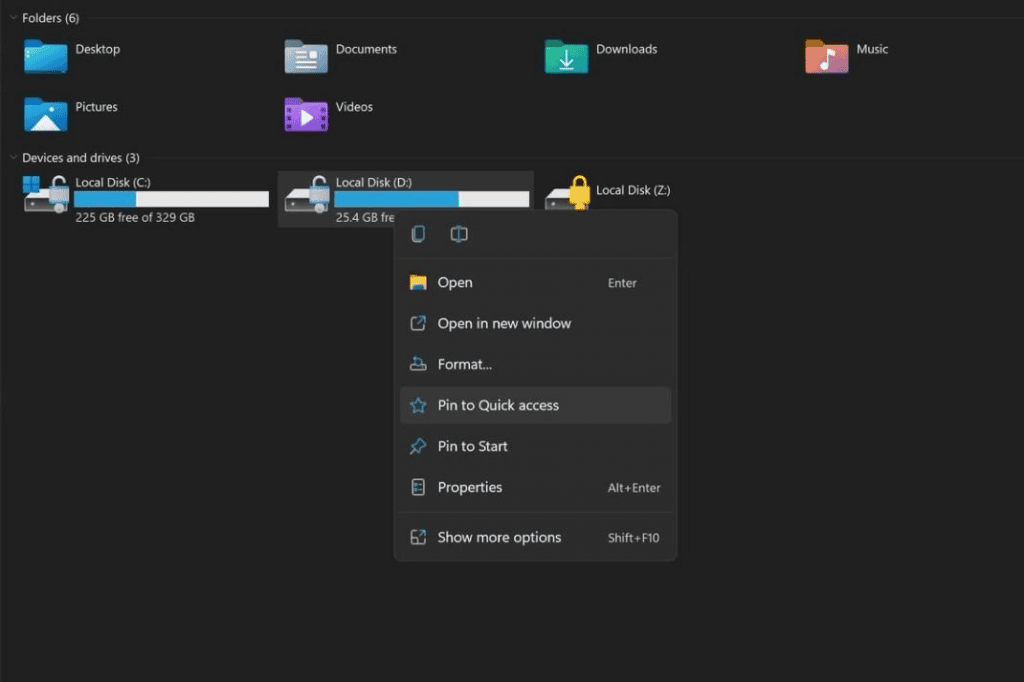The image size is (1024, 682).
Task: Collapse the Devices and drives section
Action: (13, 158)
